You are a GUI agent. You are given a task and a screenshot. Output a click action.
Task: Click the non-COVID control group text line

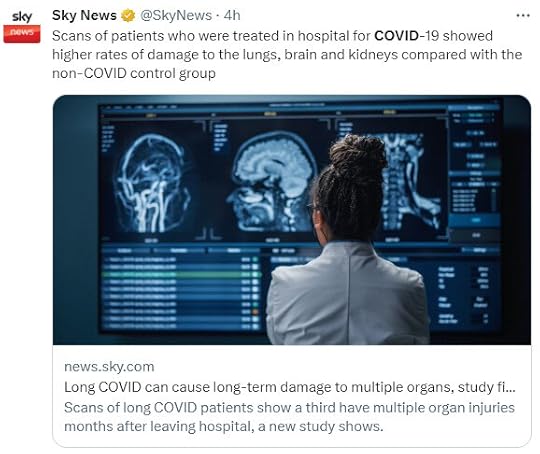[134, 73]
